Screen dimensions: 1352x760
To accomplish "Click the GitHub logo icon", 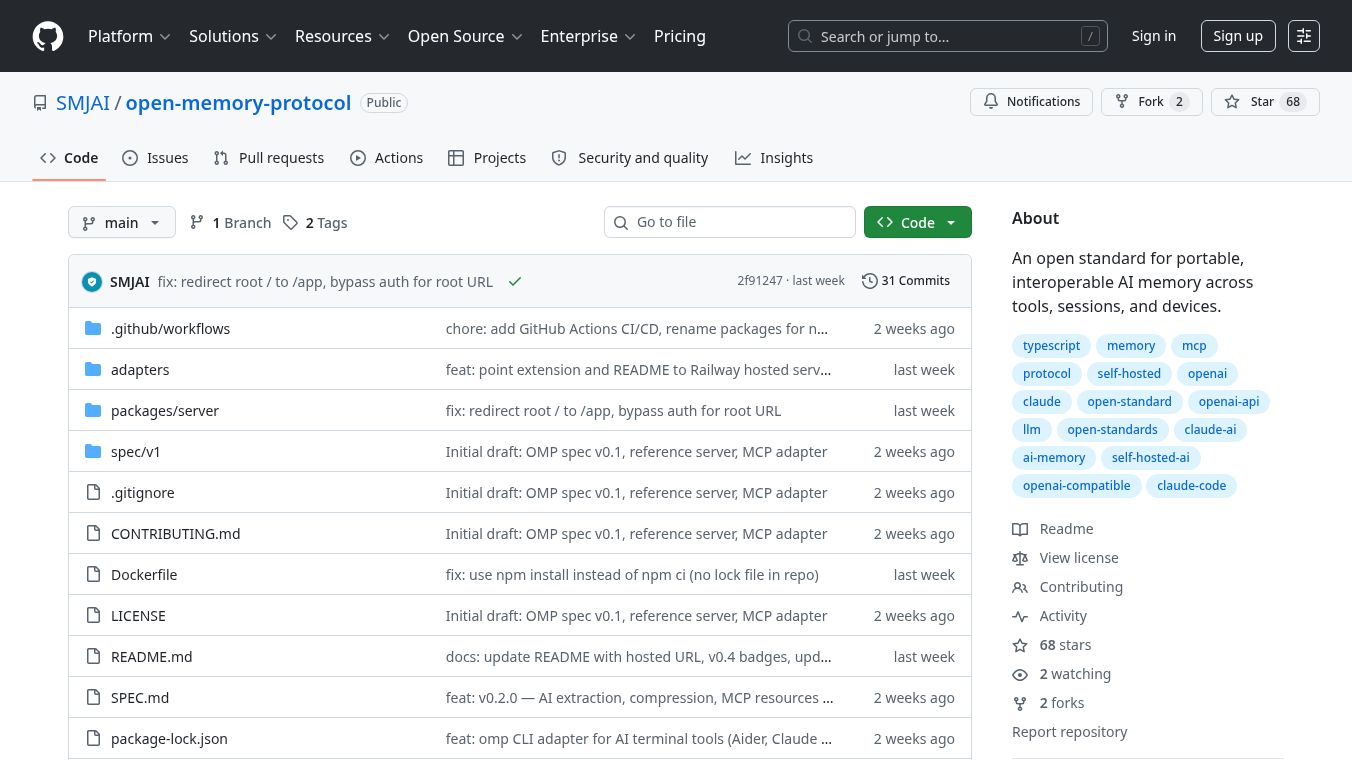I will pyautogui.click(x=48, y=36).
